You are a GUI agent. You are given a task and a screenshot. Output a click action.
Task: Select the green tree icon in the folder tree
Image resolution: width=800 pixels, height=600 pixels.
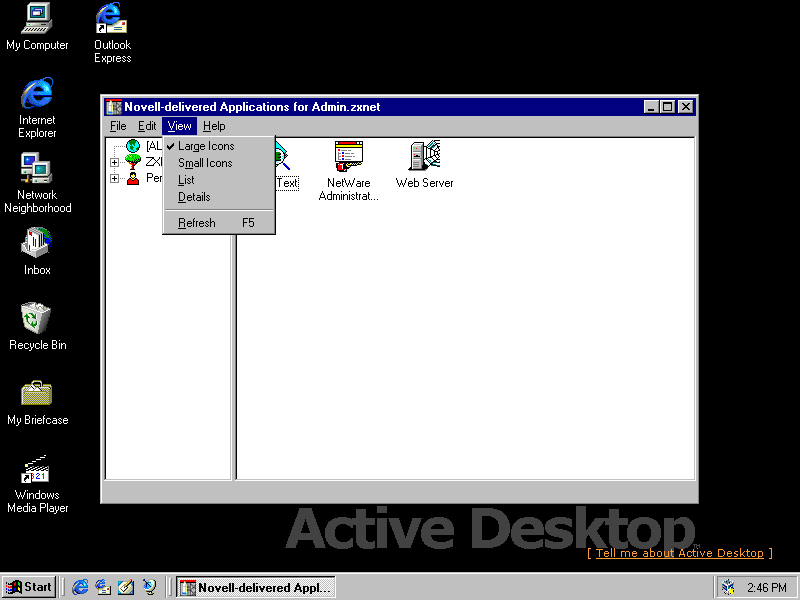click(133, 162)
